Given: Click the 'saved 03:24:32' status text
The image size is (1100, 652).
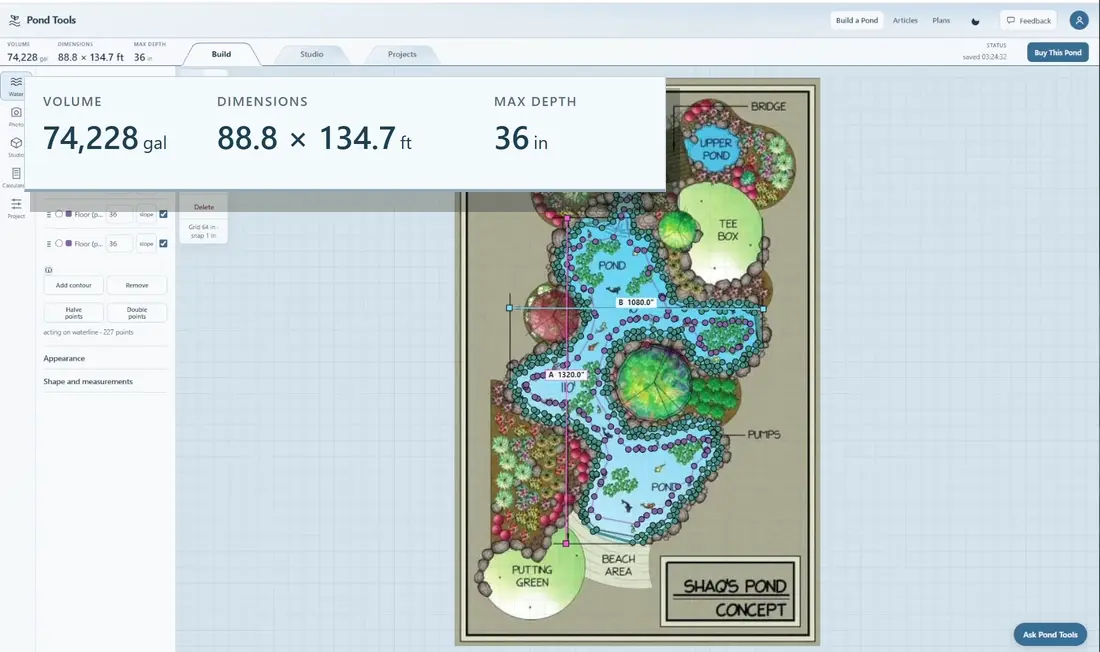Looking at the screenshot, I should click(x=984, y=57).
